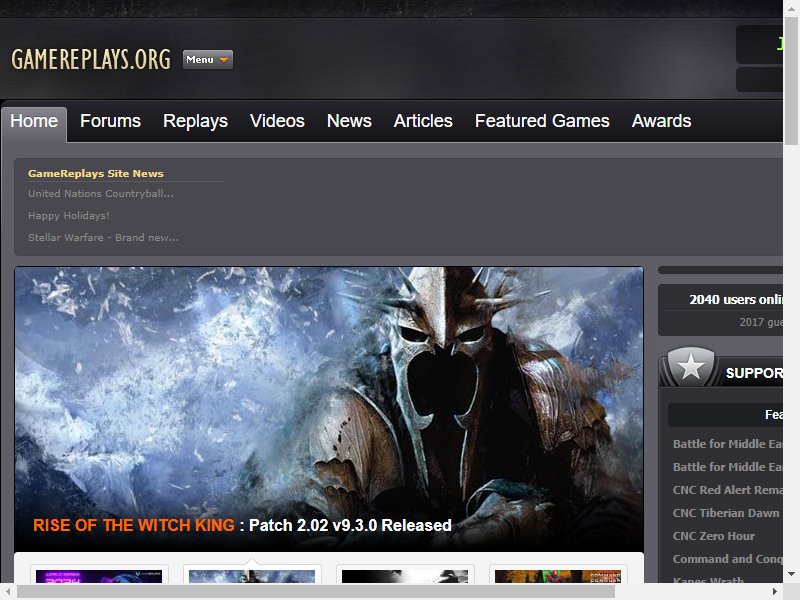Click the GameReplays.org logo
Screen dimensions: 800x600
91,60
